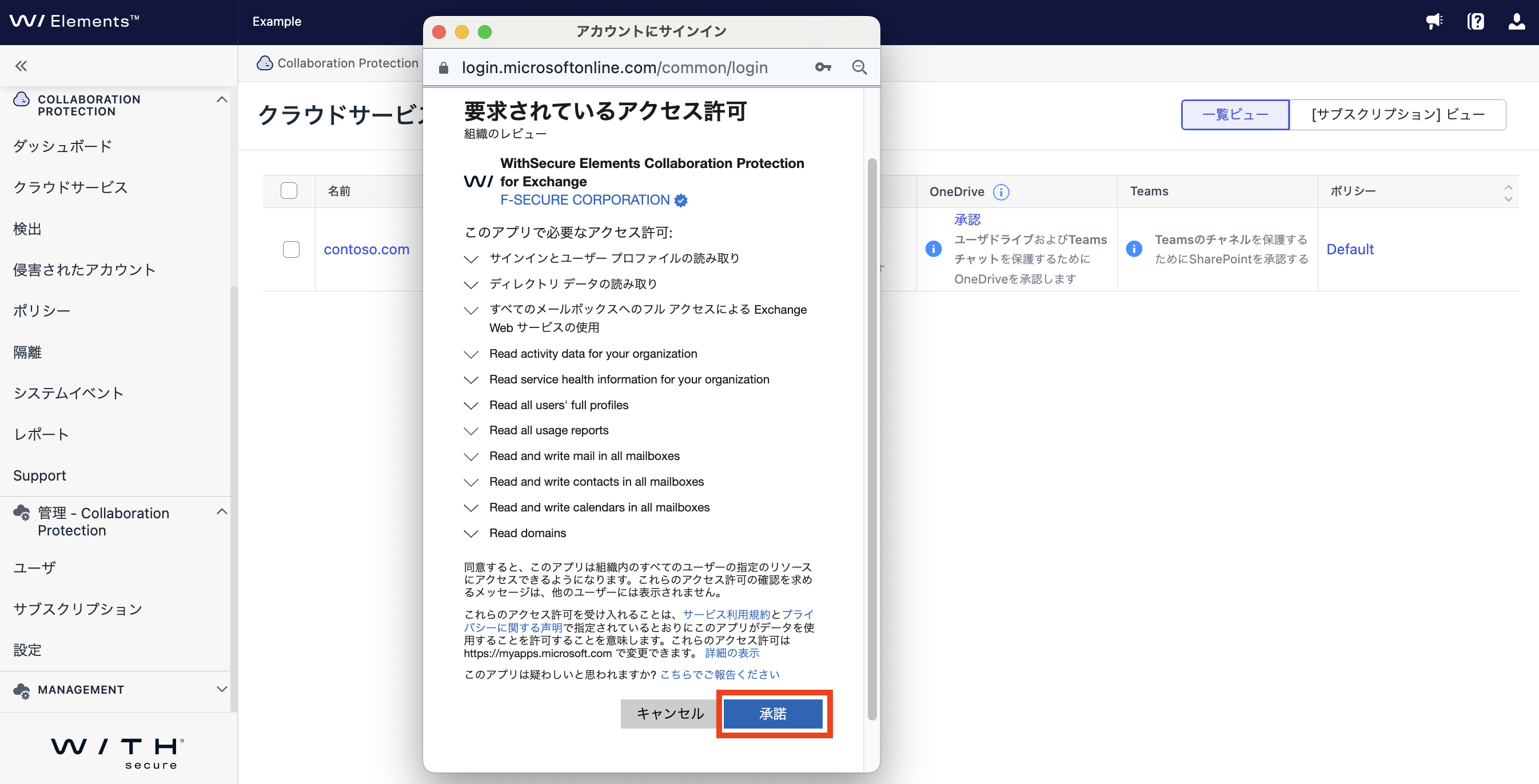Expand Read service health information permission

[x=472, y=380]
